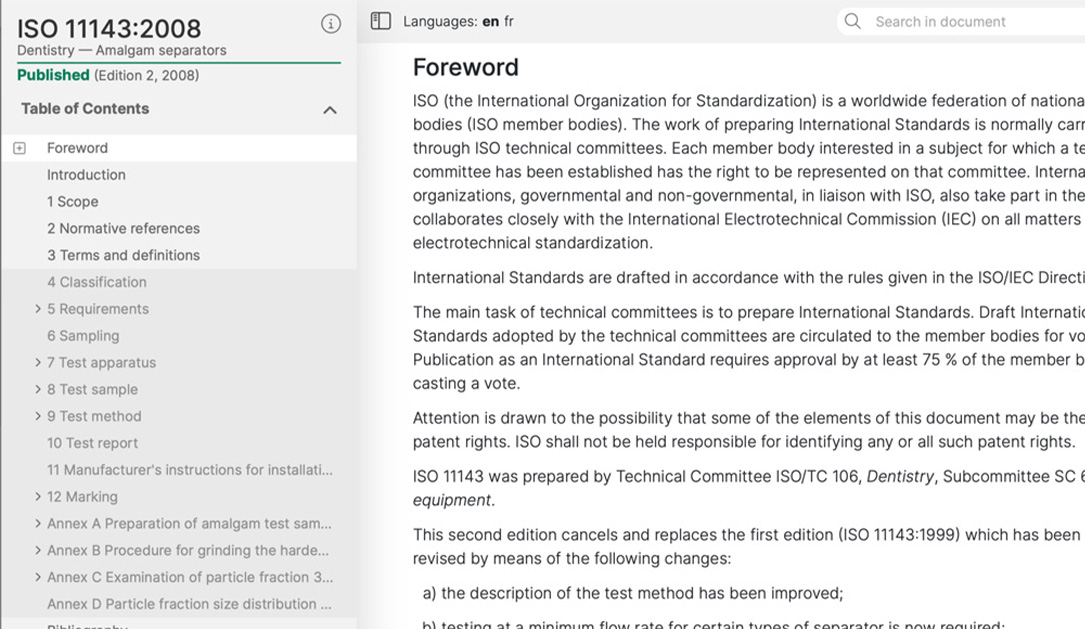Go to 1 Scope

(x=73, y=201)
